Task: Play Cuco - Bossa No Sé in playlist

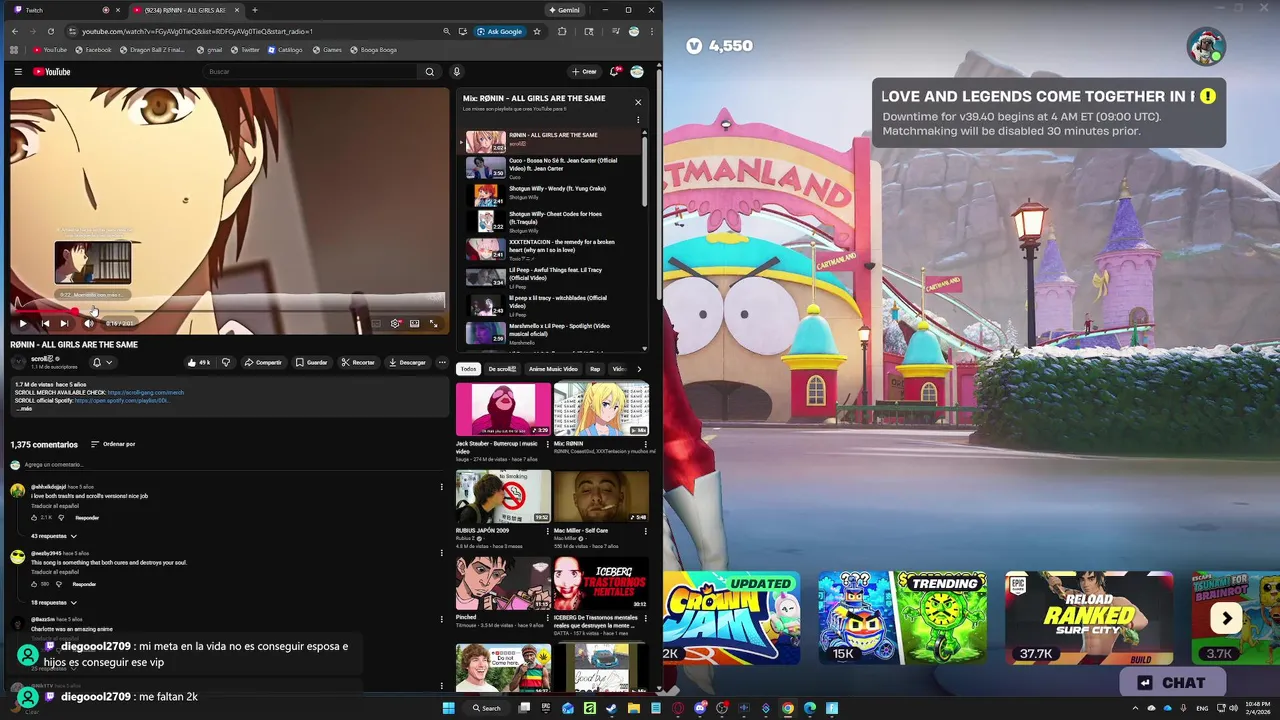Action: [x=550, y=167]
